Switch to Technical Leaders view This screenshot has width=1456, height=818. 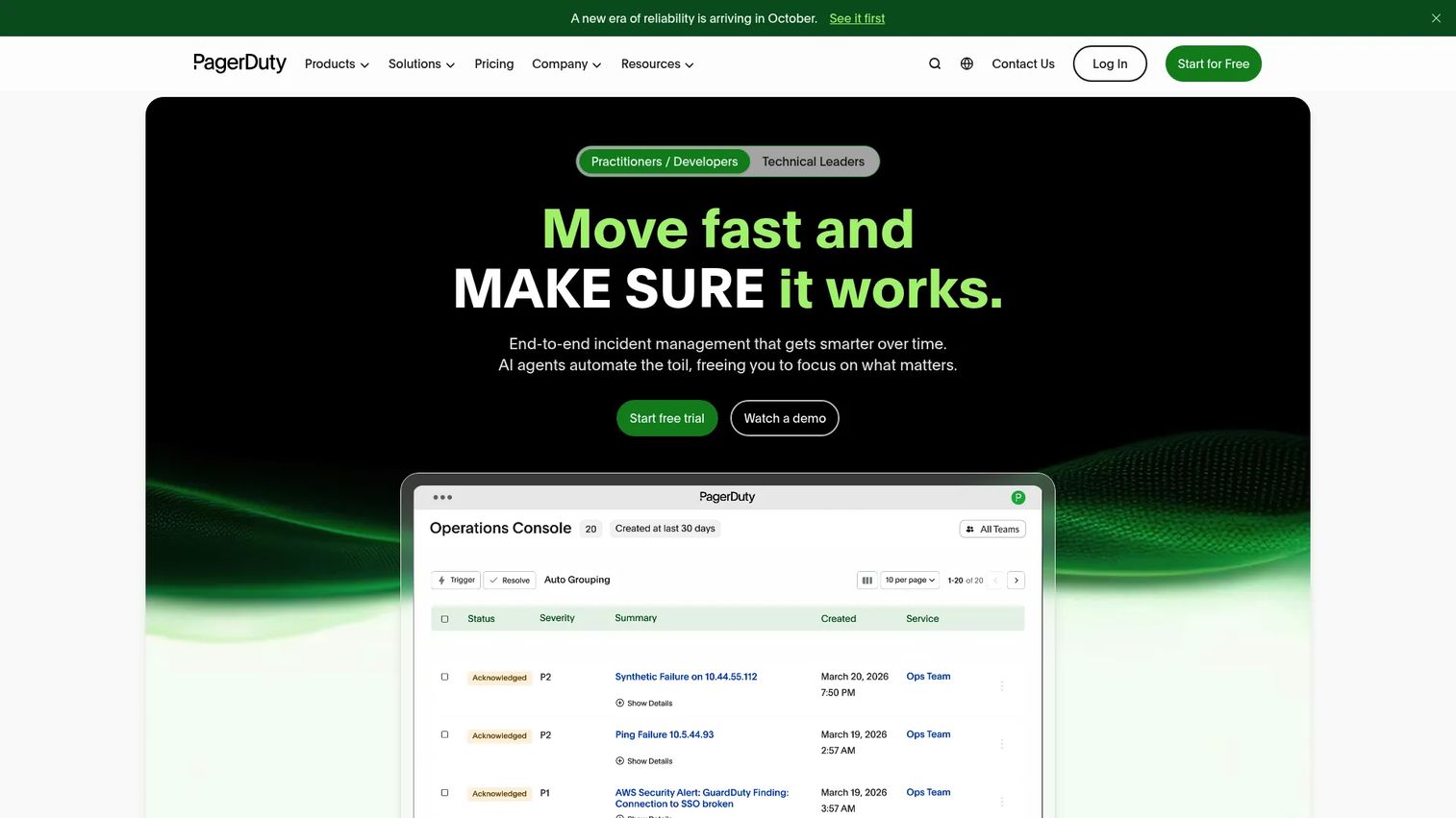[814, 161]
